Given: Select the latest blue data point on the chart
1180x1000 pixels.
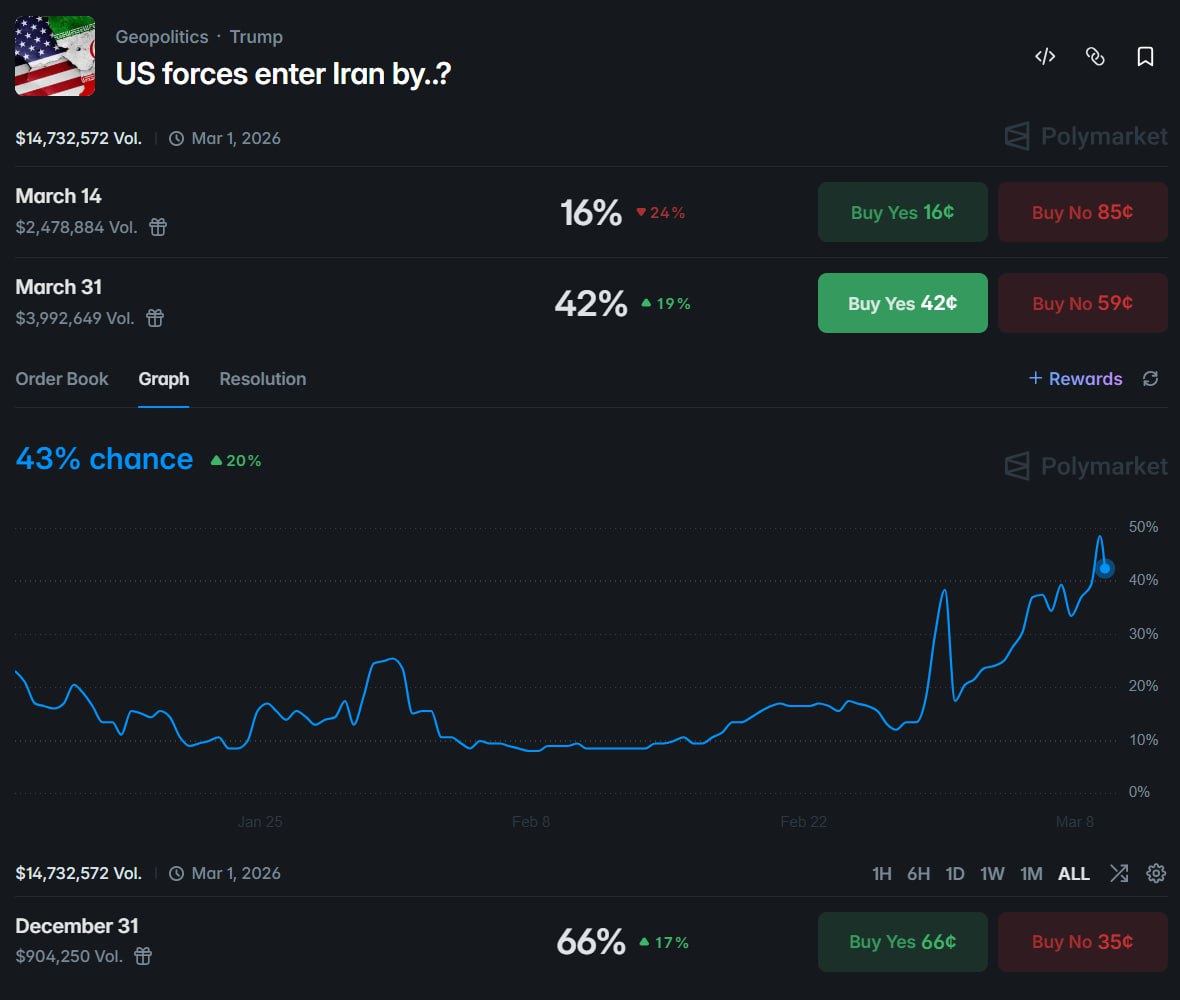Looking at the screenshot, I should (1105, 568).
